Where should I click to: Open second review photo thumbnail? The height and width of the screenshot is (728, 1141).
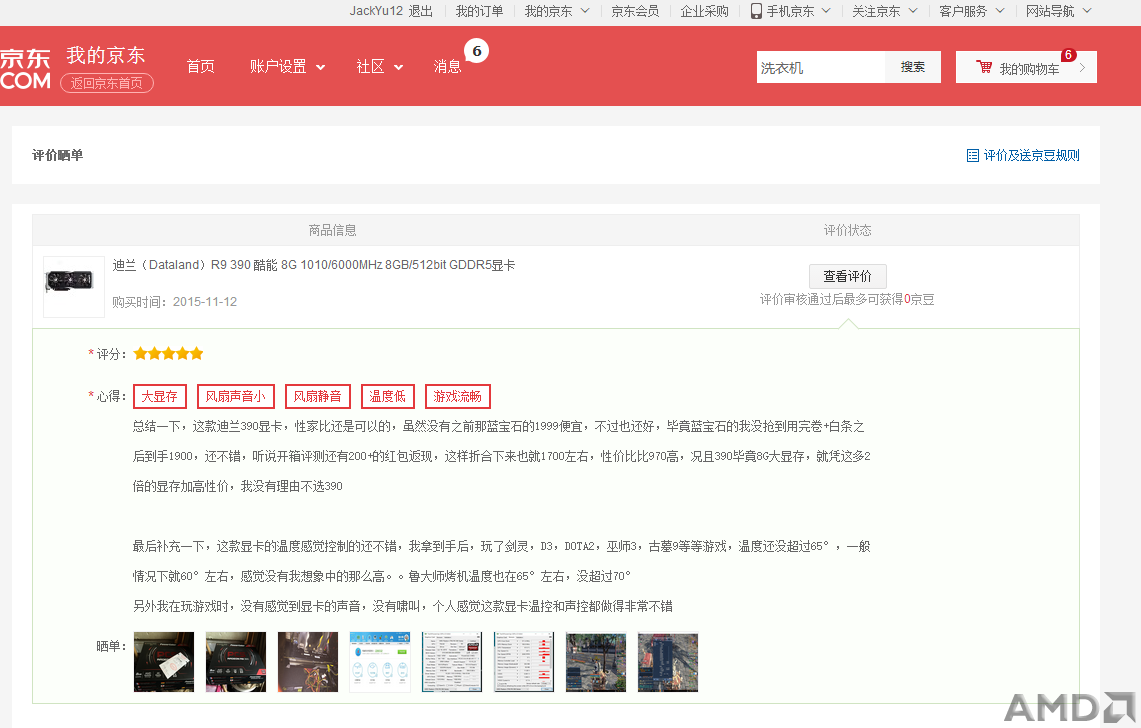(236, 662)
